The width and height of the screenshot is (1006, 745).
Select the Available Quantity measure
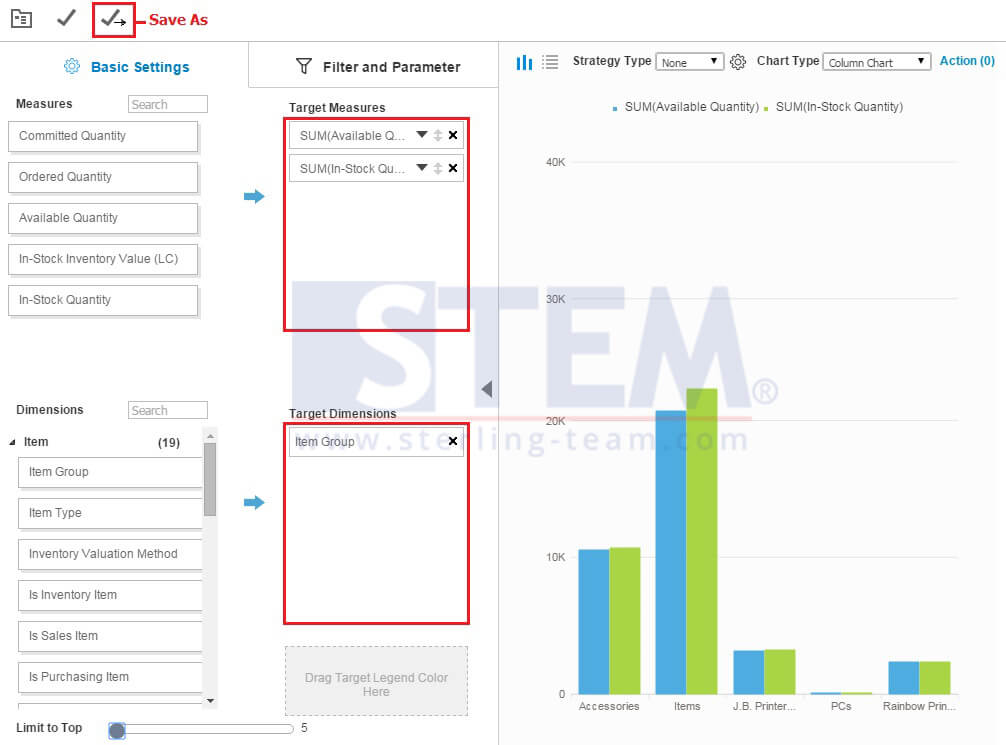click(103, 218)
